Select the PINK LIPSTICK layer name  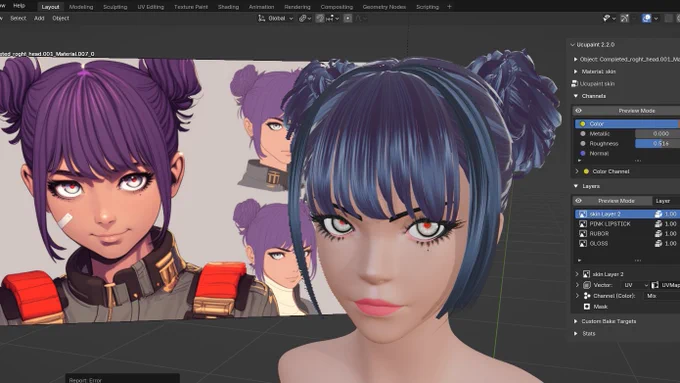(610, 224)
